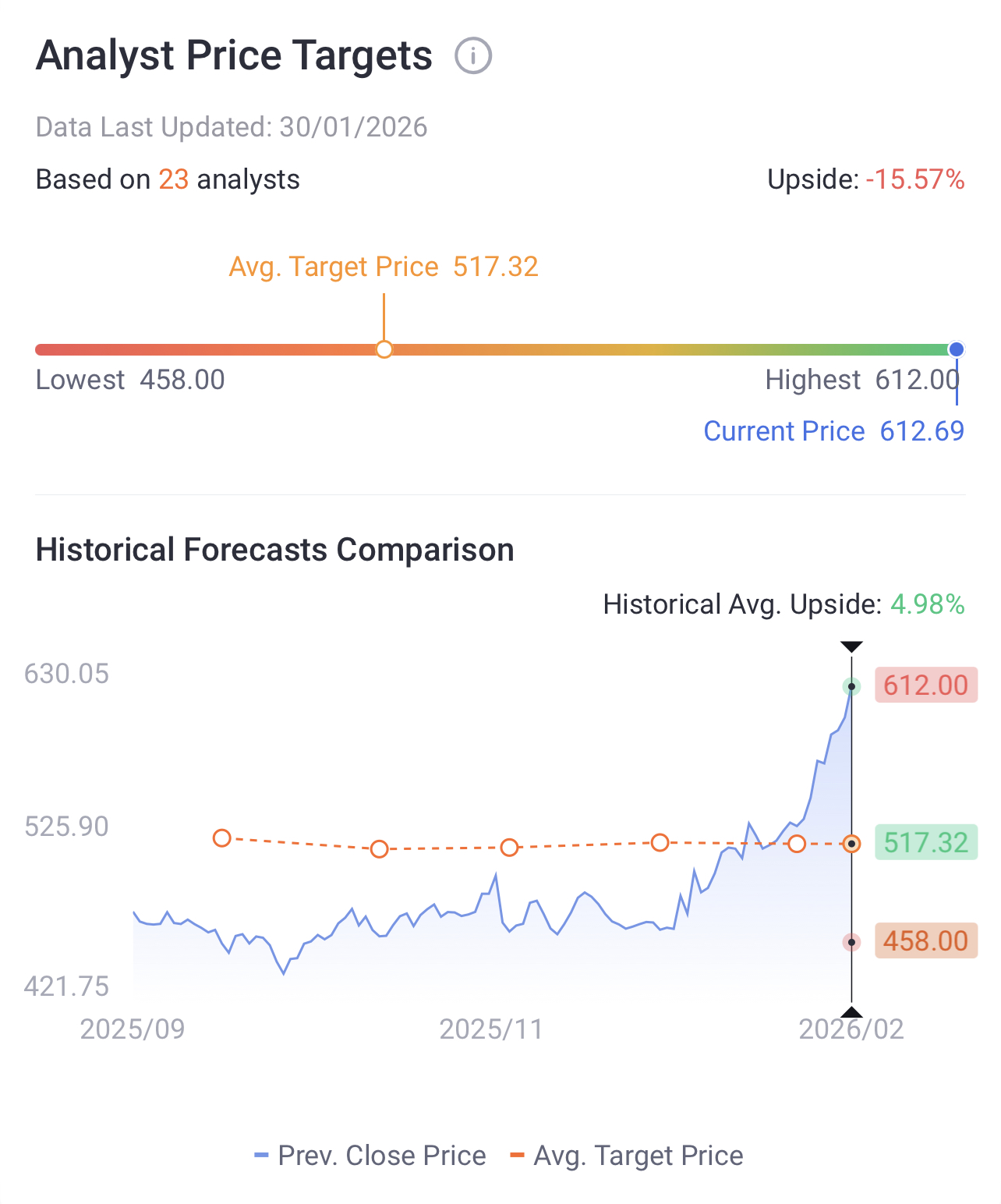
Task: Click the black triangle below chart cursor line
Action: (x=851, y=1012)
